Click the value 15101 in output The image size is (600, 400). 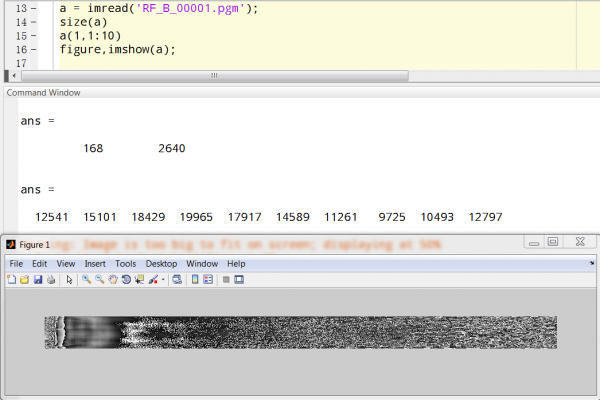tap(100, 217)
